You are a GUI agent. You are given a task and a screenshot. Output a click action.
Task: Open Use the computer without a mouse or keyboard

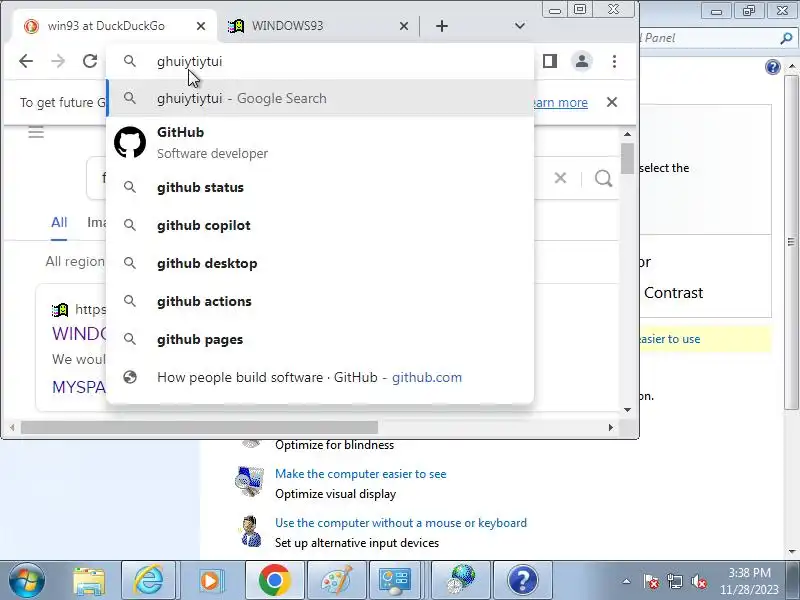(x=401, y=522)
